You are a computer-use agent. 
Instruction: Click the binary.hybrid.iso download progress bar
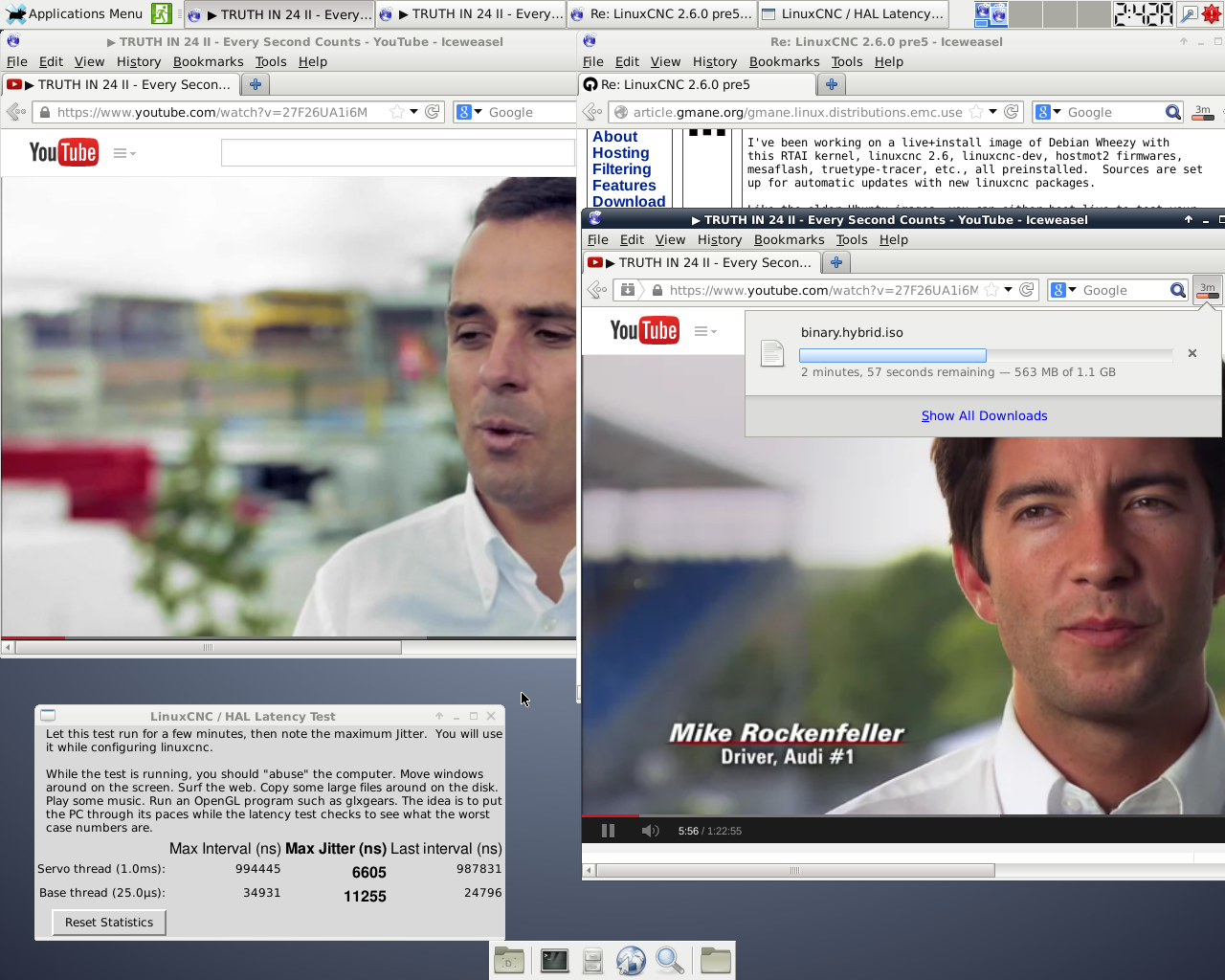986,355
